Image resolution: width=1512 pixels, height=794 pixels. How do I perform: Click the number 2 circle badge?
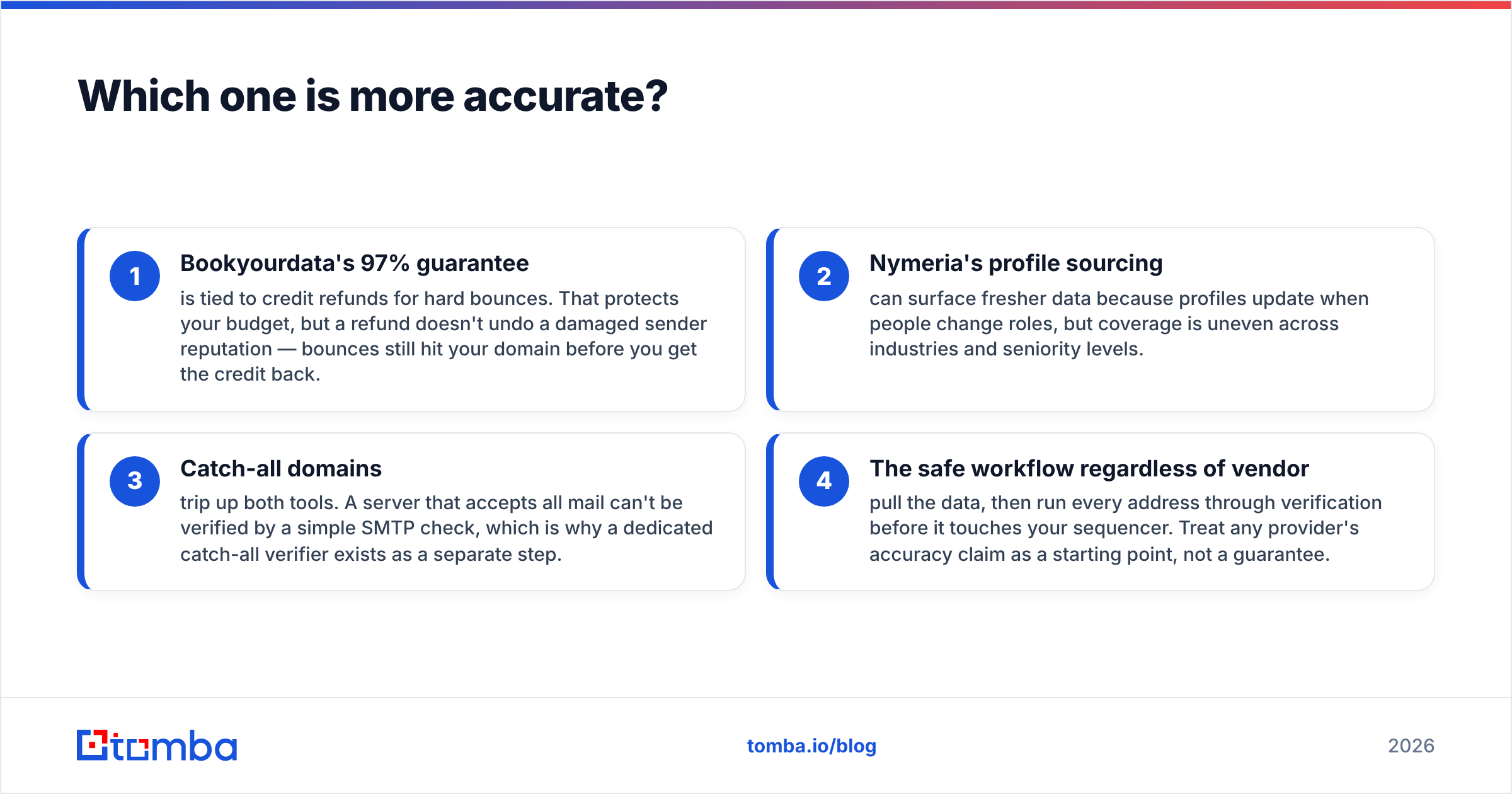824,276
